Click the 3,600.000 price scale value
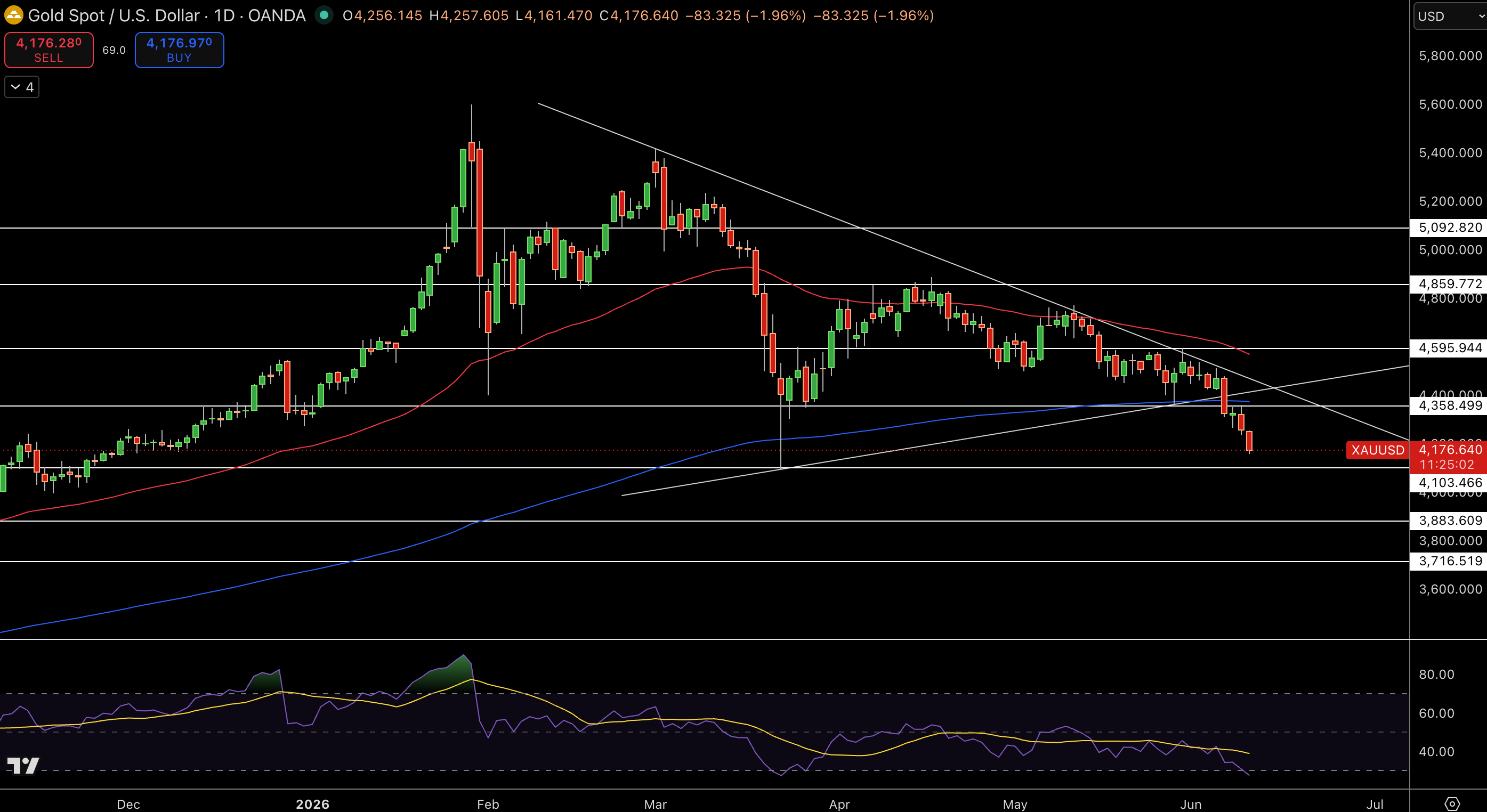Screen dimensions: 1487x812 coord(1450,589)
